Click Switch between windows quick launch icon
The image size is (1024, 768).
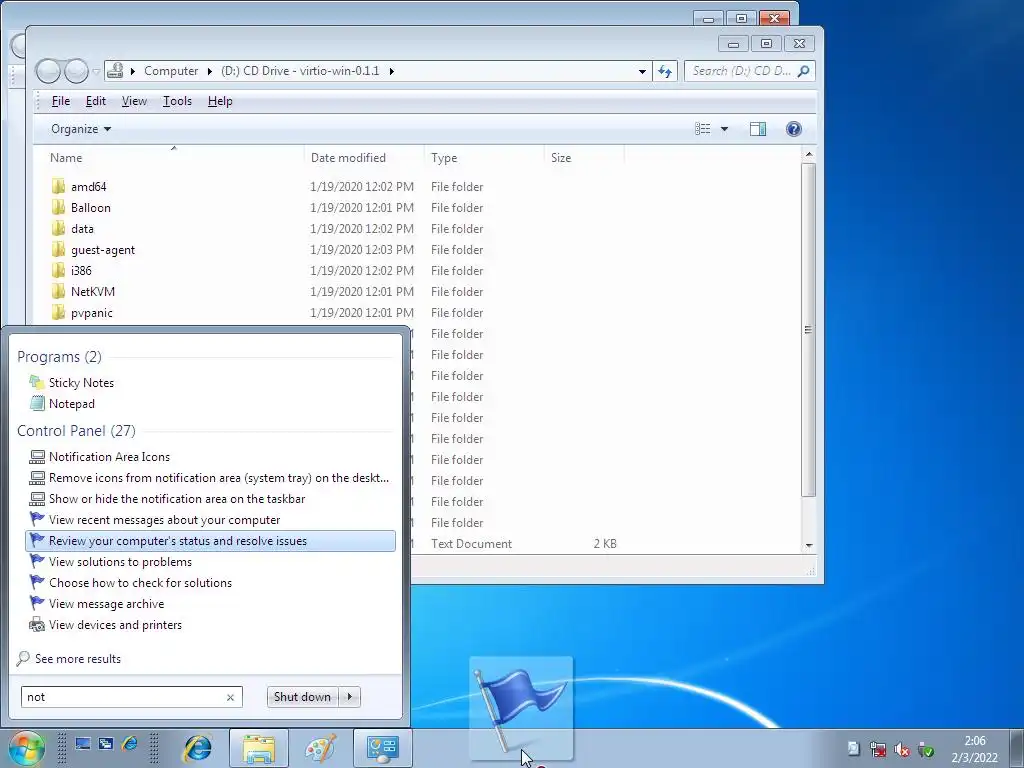(106, 744)
